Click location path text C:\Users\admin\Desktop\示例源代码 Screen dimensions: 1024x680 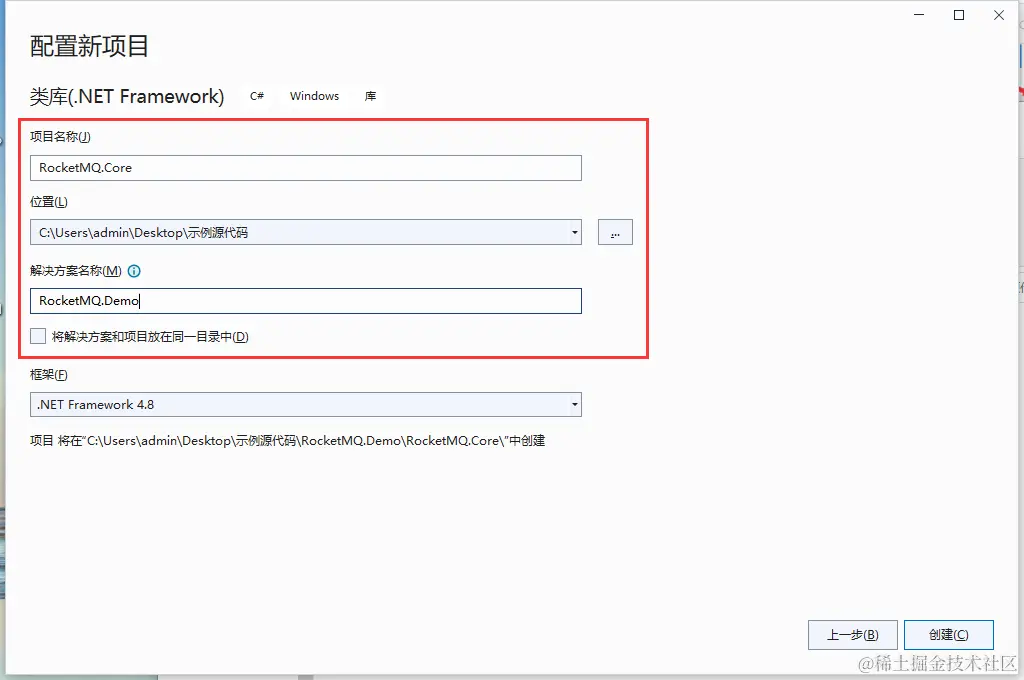(x=144, y=233)
